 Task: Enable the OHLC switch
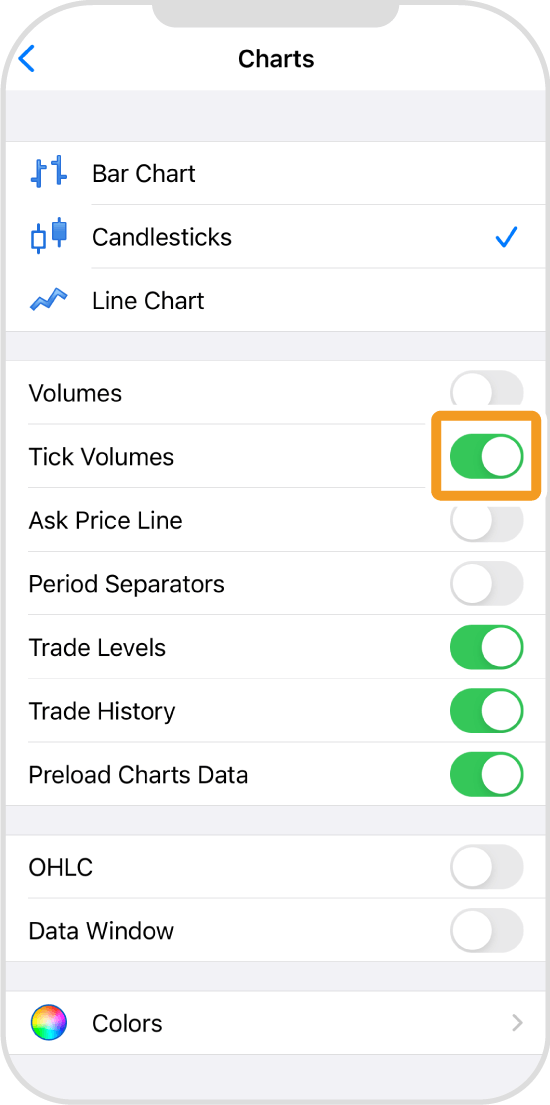[x=487, y=867]
